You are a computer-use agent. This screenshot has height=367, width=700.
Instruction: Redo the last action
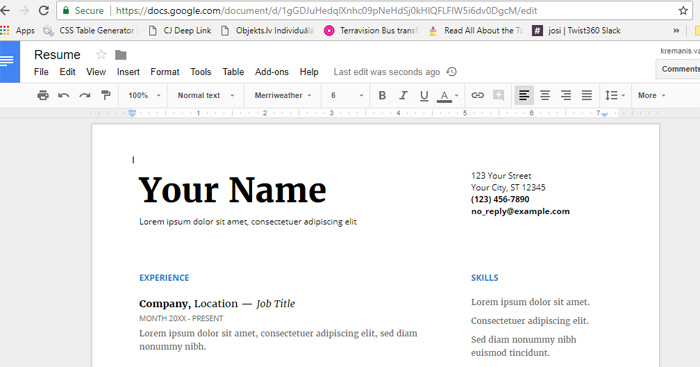coord(85,95)
